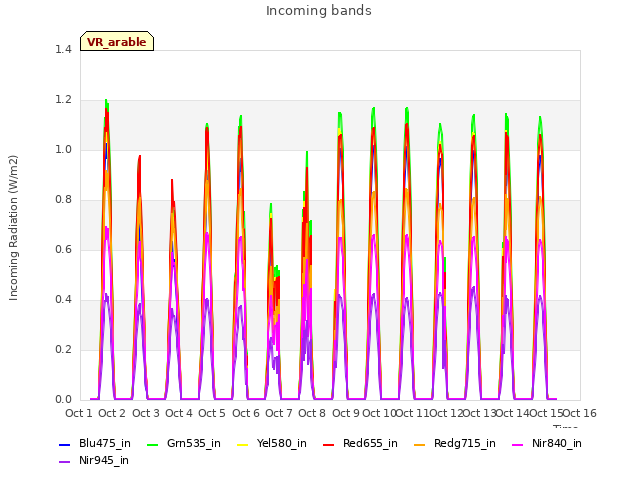Click the 1.4 y-axis tick label

[x=63, y=49]
